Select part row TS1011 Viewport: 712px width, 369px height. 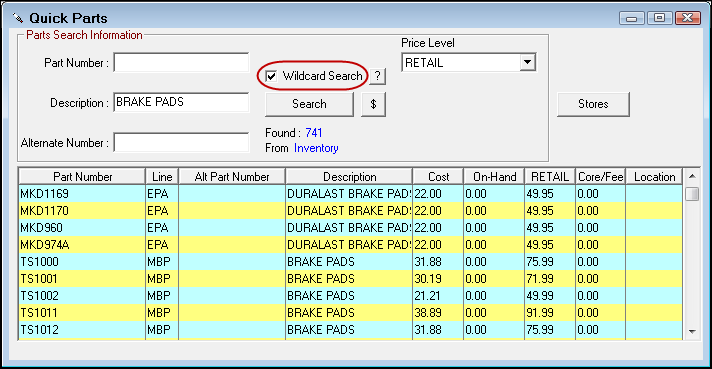tap(350, 313)
